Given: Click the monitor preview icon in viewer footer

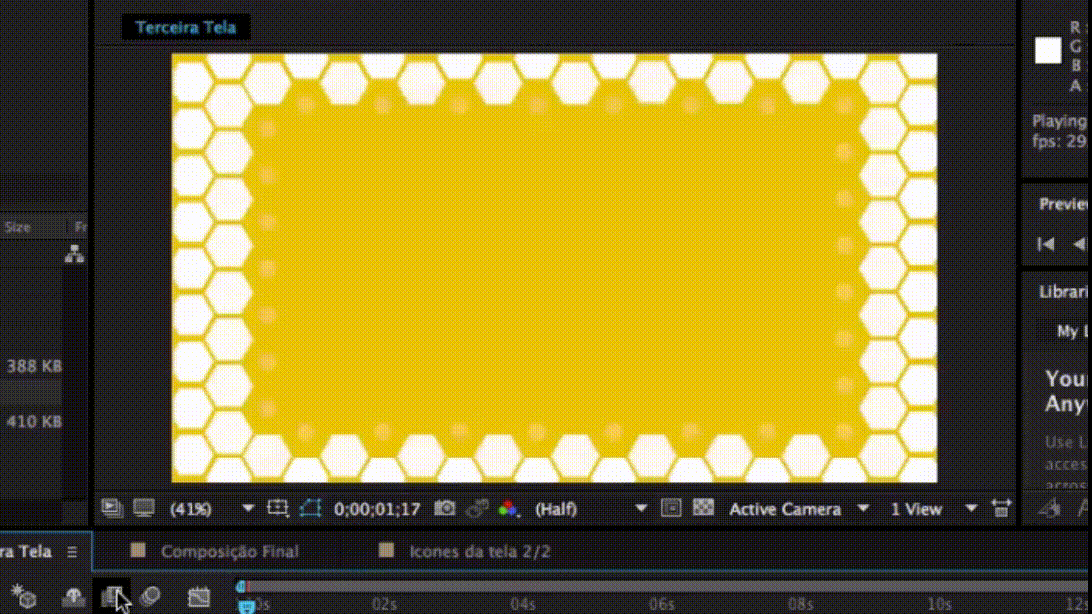Looking at the screenshot, I should pos(144,508).
